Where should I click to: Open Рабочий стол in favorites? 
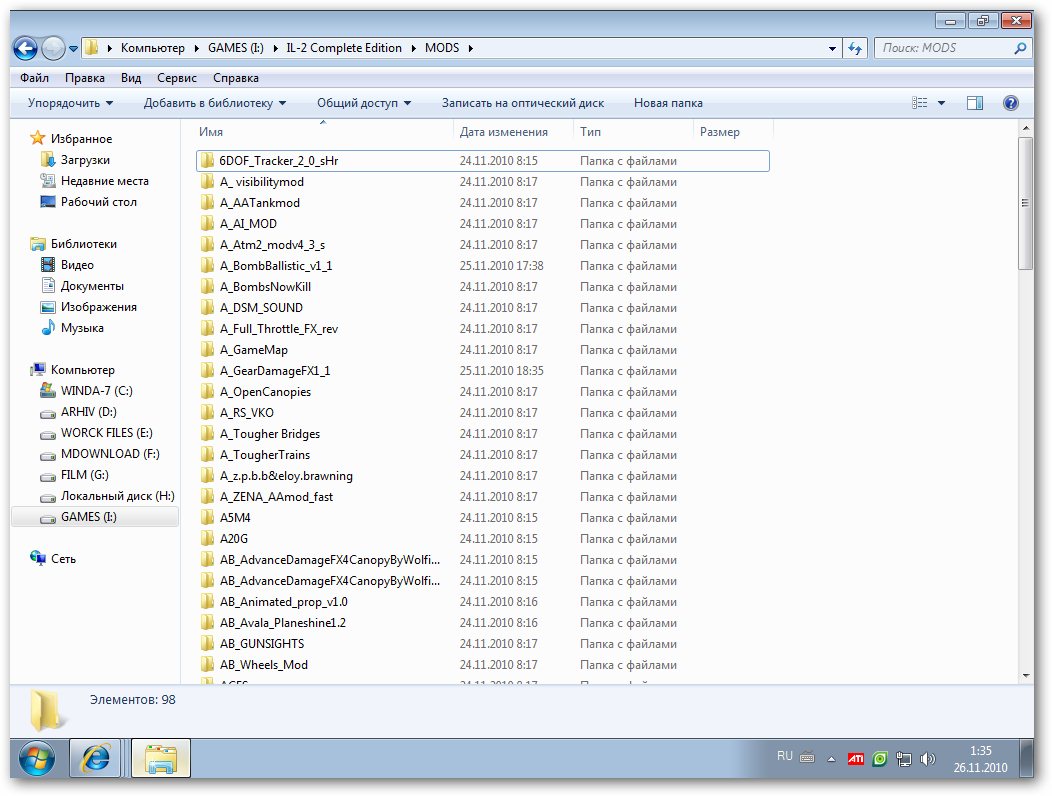(x=99, y=201)
